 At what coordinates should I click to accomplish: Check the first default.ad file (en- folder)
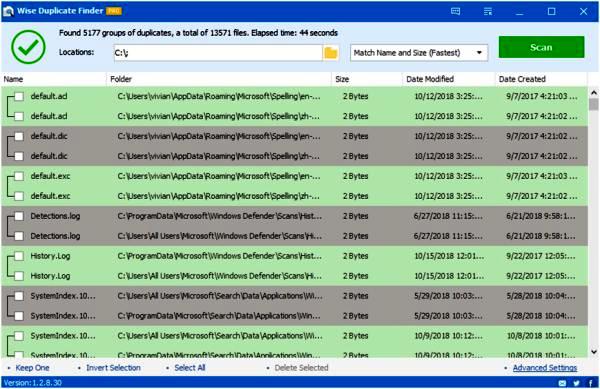tap(19, 96)
